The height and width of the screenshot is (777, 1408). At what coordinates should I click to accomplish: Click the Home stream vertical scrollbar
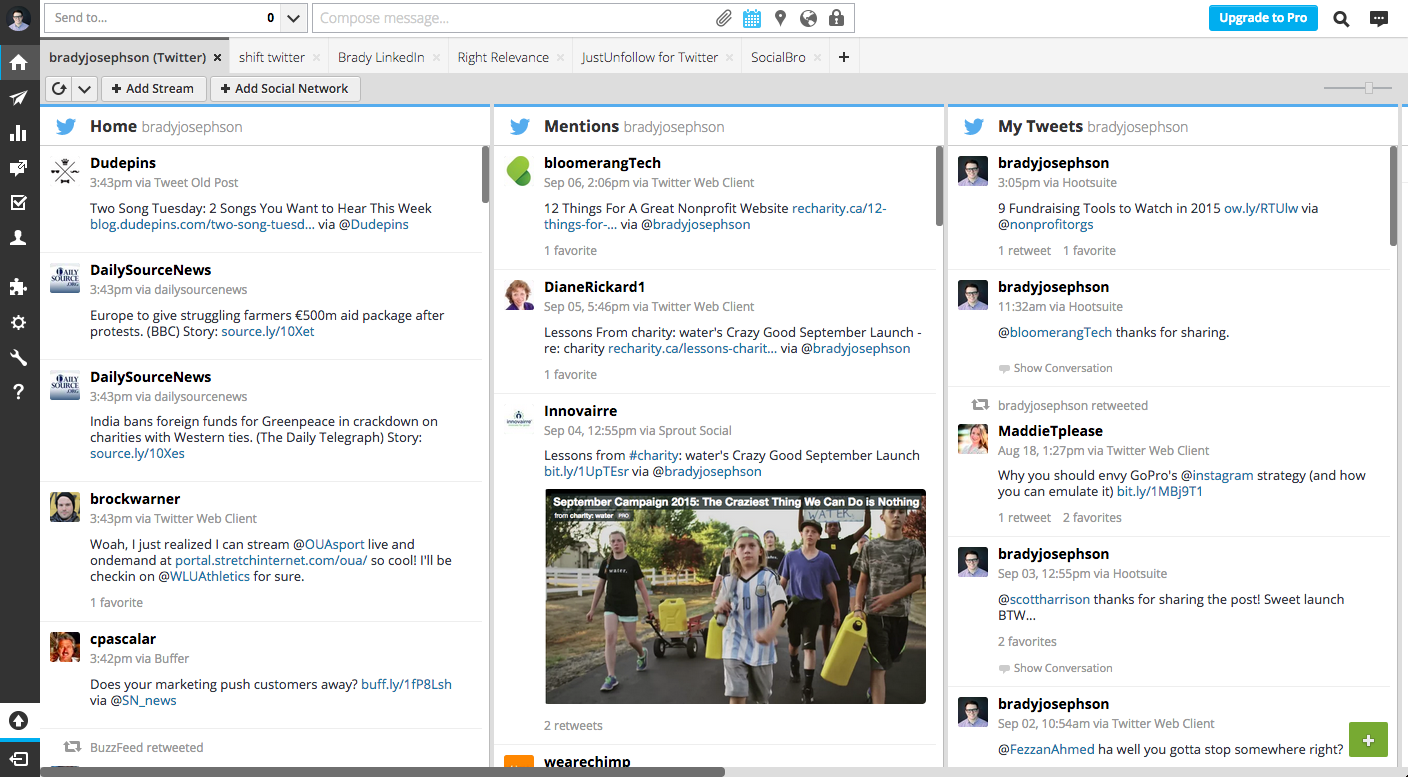pos(485,174)
